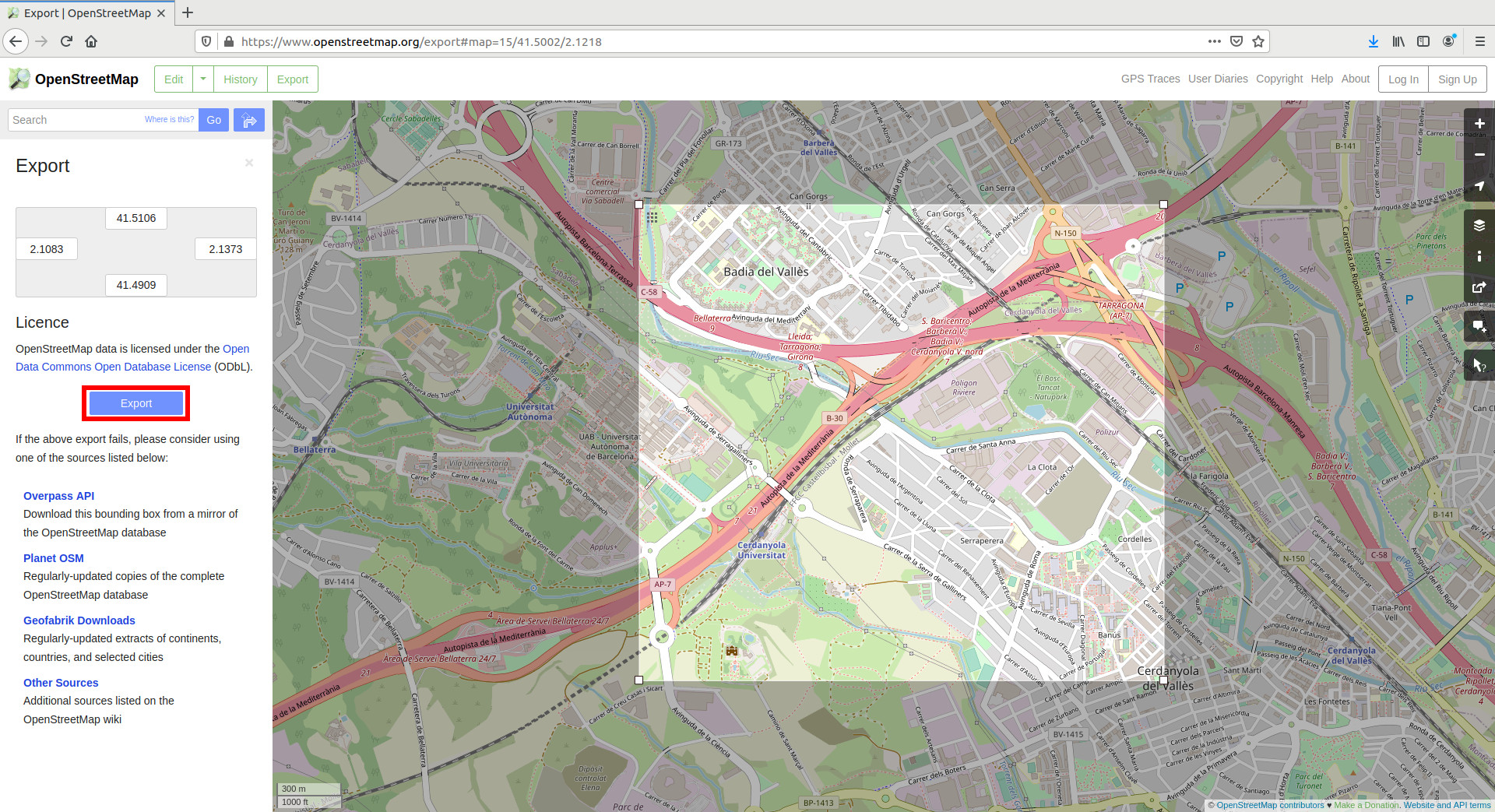Switch to the History tab
The height and width of the screenshot is (812, 1495).
[240, 79]
